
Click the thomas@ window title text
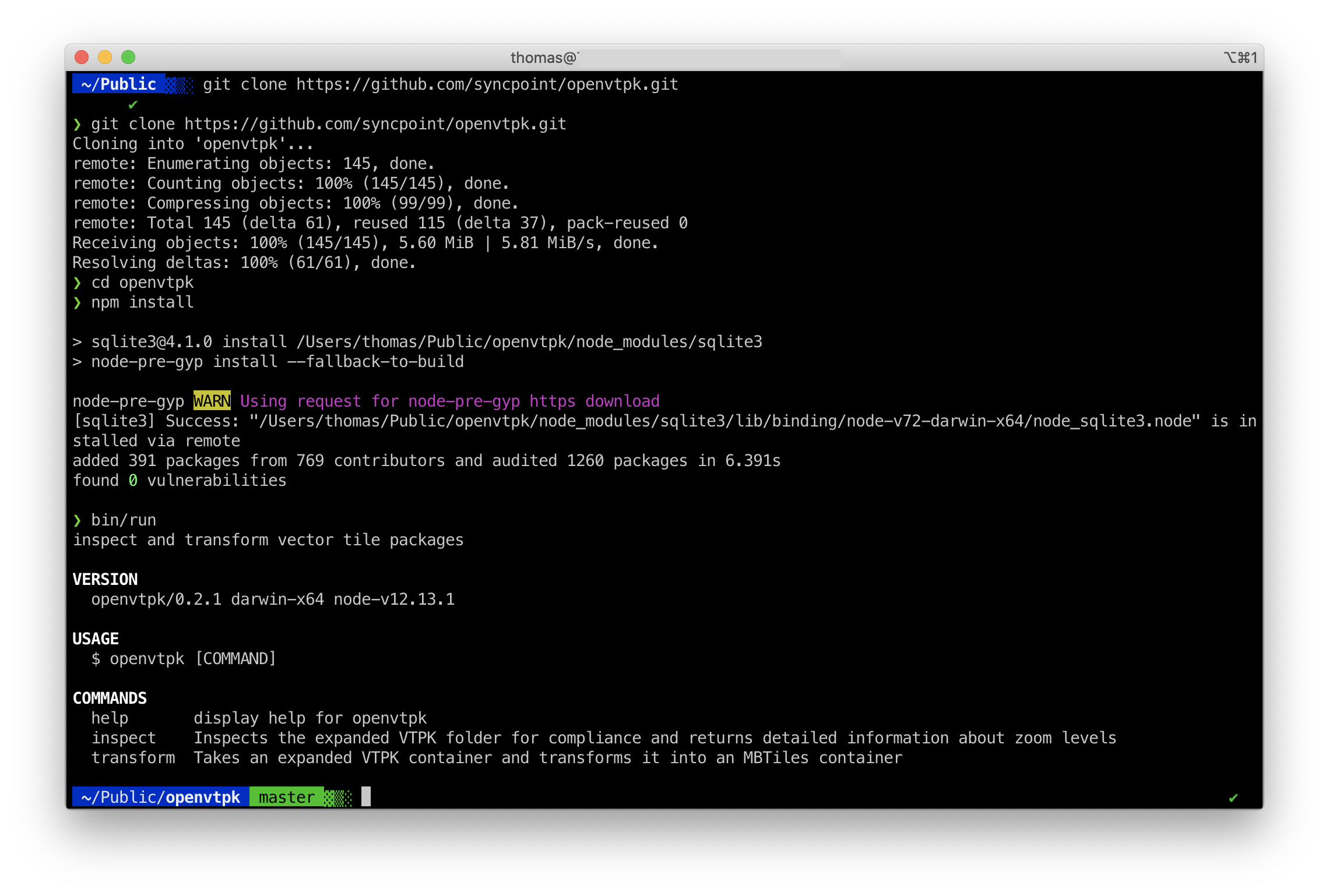point(544,58)
